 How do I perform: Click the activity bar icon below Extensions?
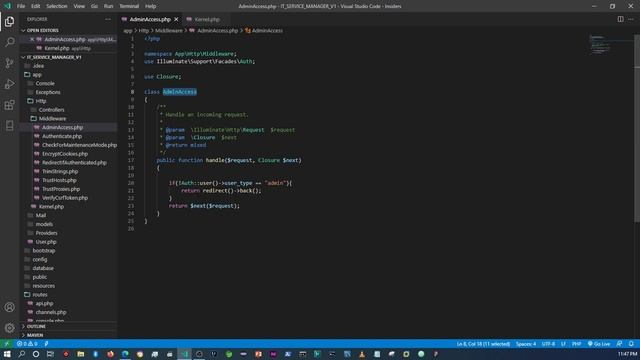point(9,126)
